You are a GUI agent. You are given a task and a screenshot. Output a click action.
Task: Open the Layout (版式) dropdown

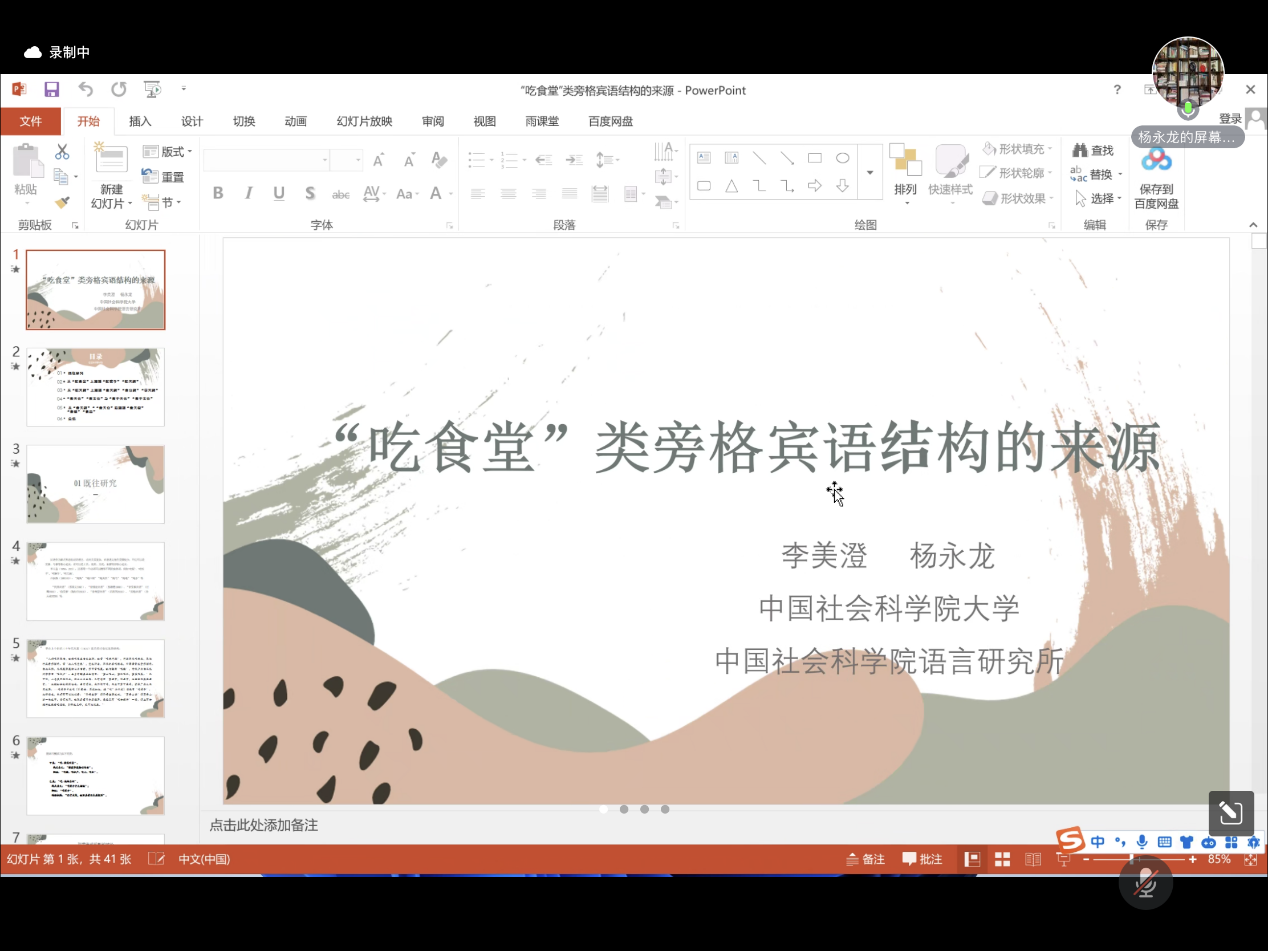point(167,152)
